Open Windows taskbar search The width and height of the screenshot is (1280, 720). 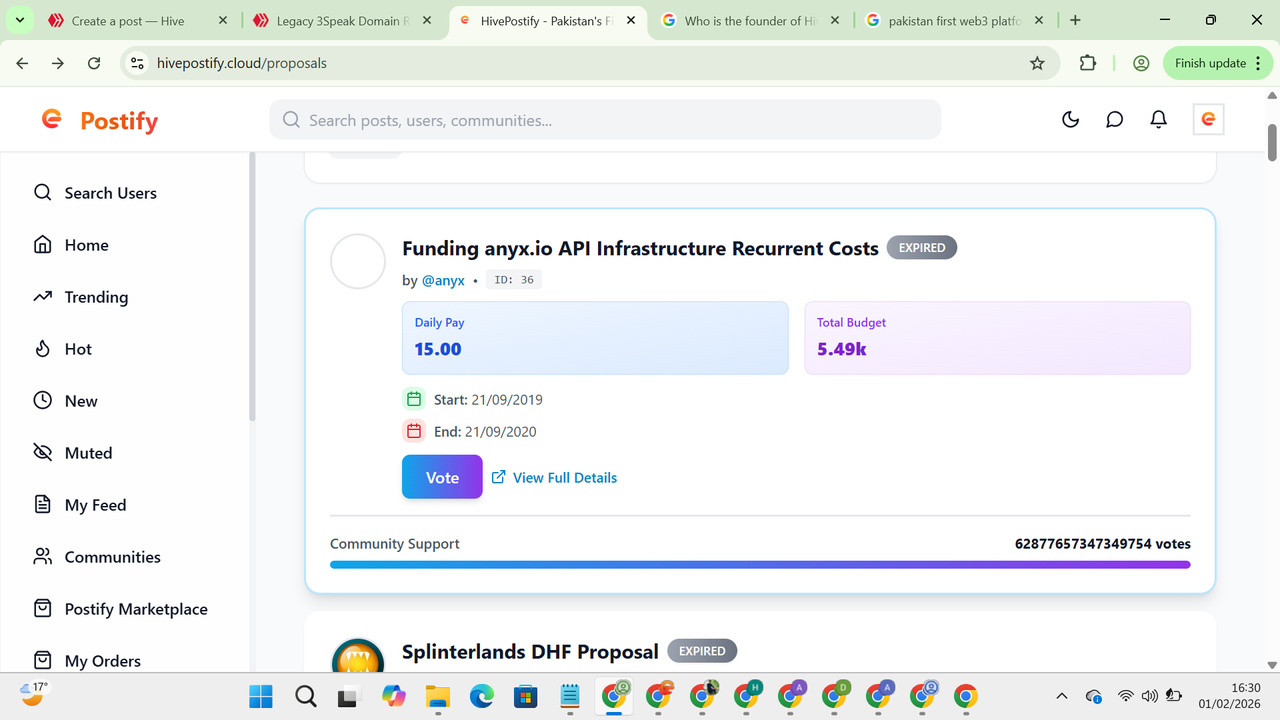(x=305, y=696)
